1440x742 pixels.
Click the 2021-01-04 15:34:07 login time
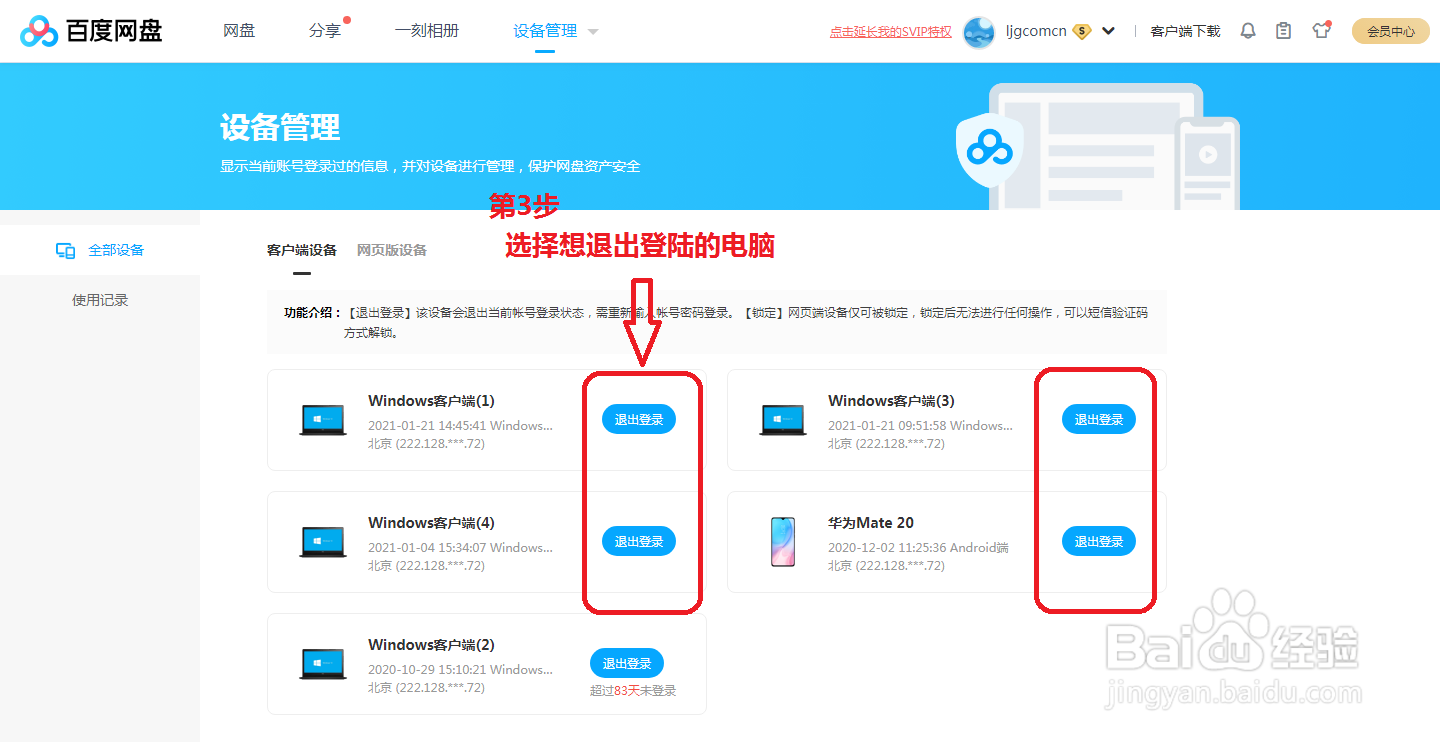(460, 548)
